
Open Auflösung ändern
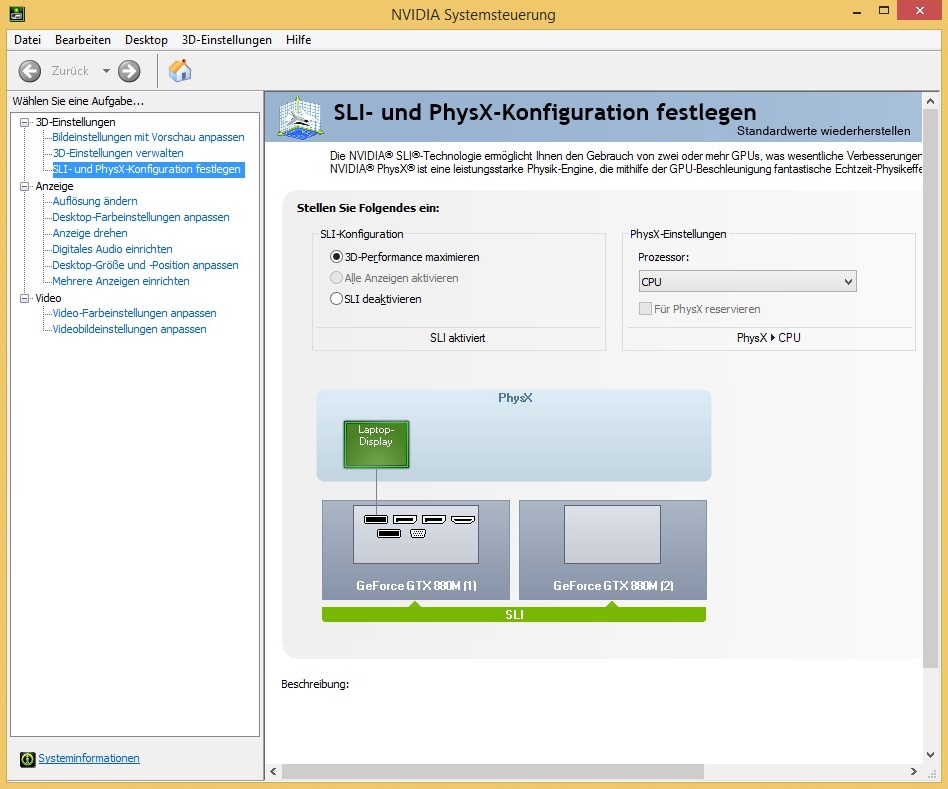point(95,201)
